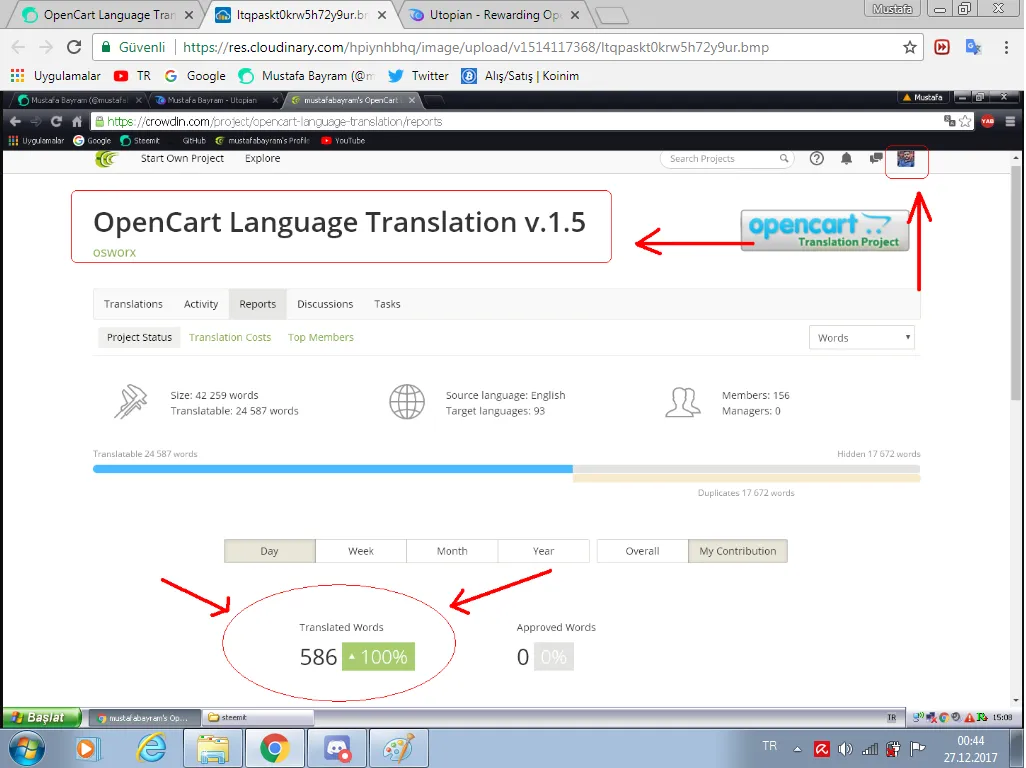The image size is (1026, 768).
Task: Open the Explore menu item
Action: coord(262,158)
